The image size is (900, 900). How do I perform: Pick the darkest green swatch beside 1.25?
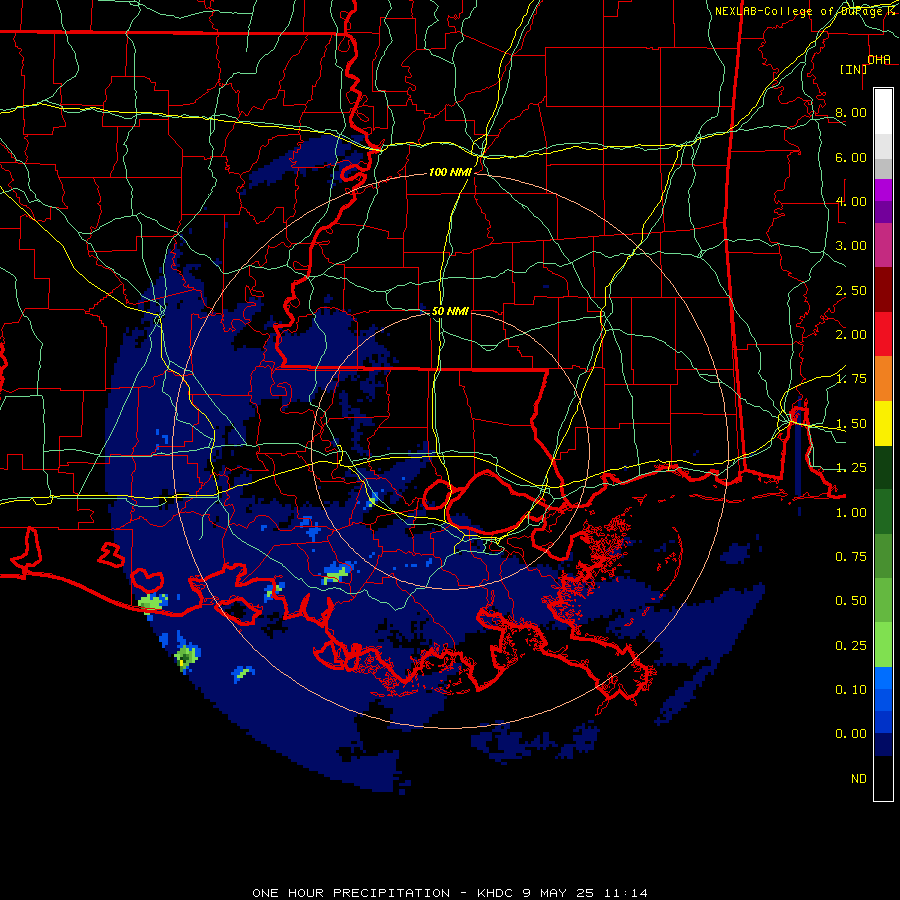[883, 467]
